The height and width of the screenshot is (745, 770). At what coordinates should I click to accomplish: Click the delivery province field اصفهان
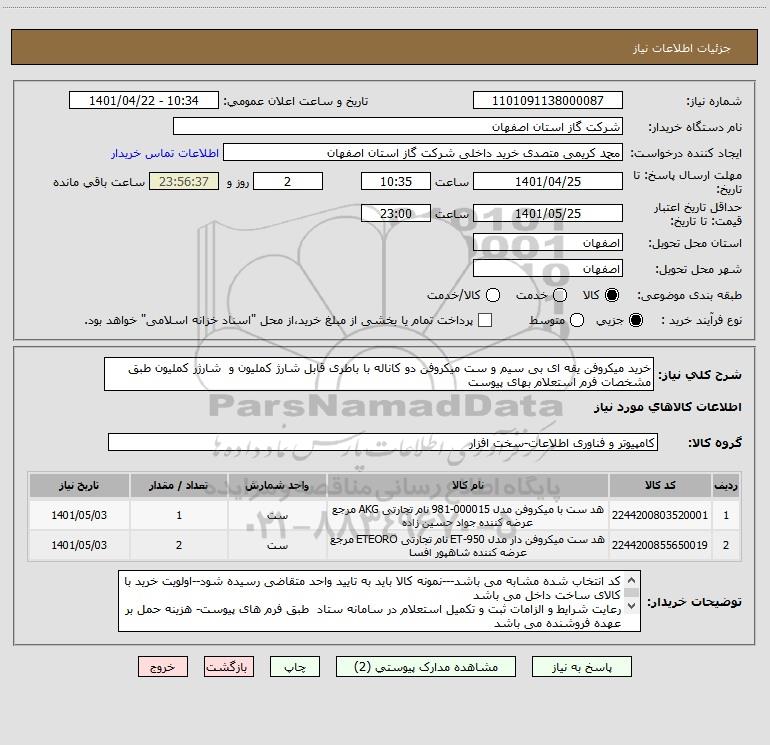[548, 242]
